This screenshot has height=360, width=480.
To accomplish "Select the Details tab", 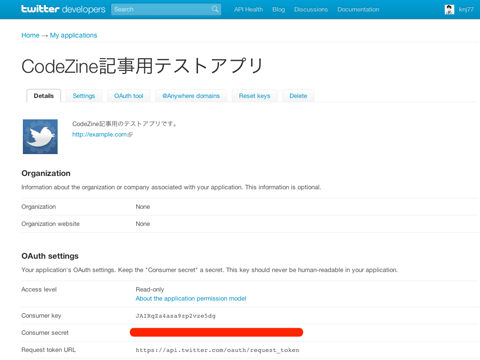I will point(44,96).
